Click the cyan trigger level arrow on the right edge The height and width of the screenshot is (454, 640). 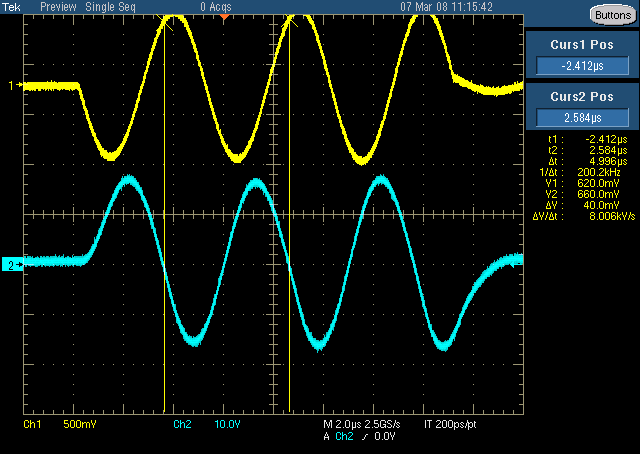click(x=516, y=265)
